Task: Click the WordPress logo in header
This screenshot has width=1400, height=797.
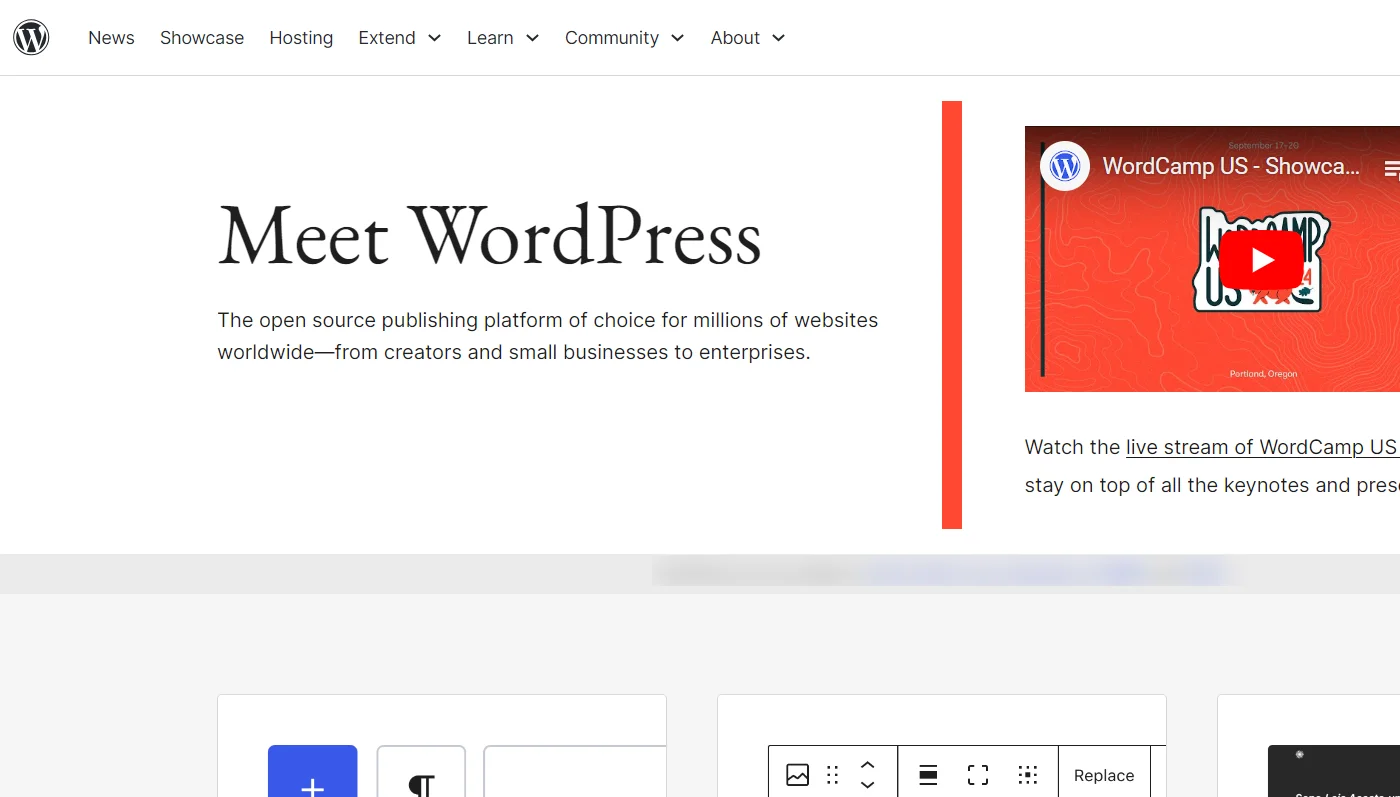Action: (31, 37)
